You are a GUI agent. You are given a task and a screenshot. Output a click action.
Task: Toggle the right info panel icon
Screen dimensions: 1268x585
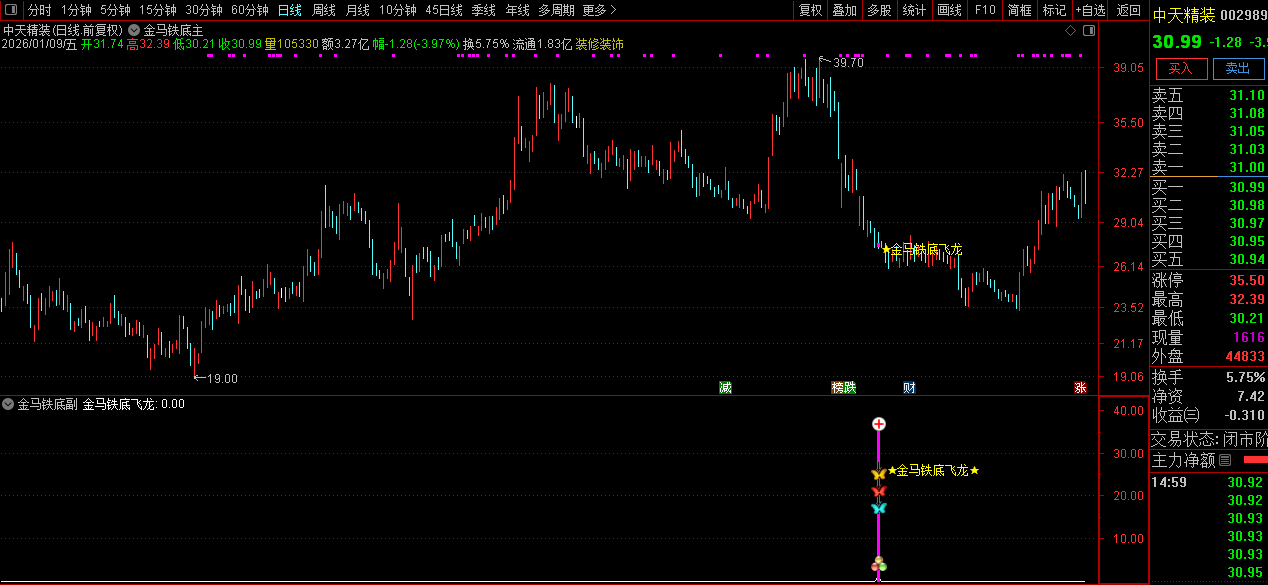coord(1089,31)
